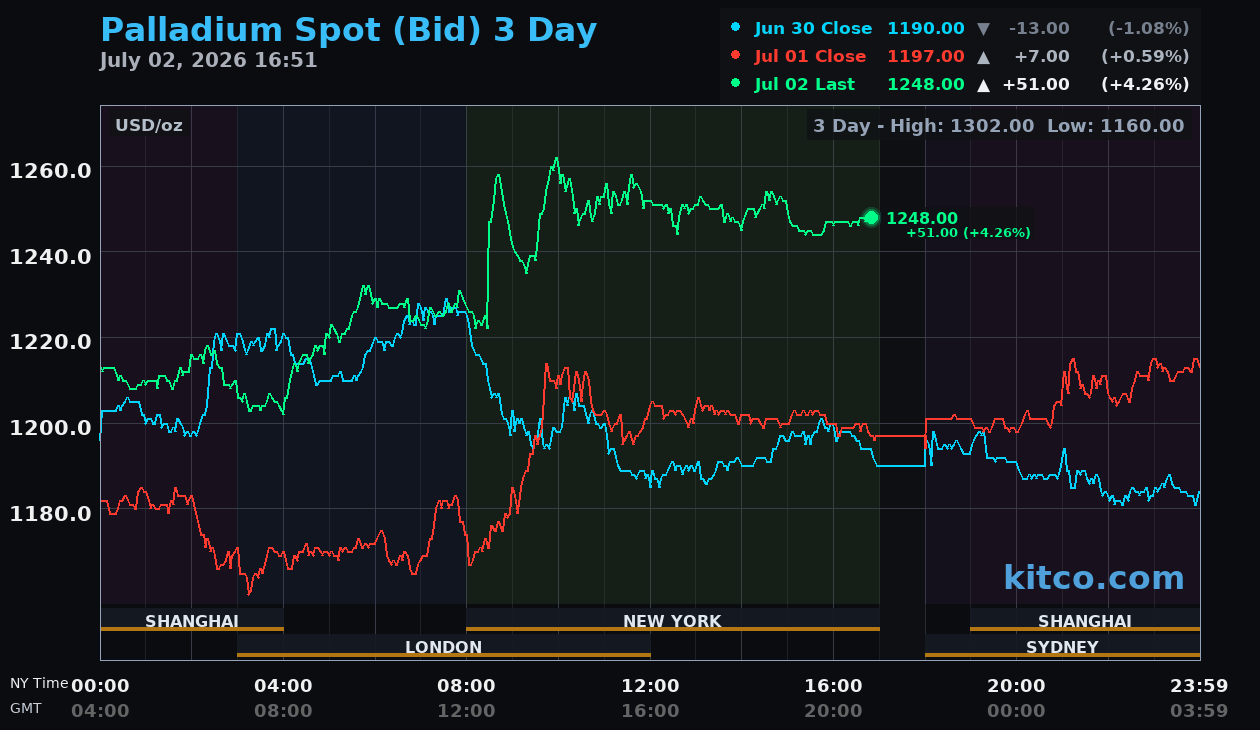
Task: Click the Jul 02 Last label
Action: [x=805, y=85]
